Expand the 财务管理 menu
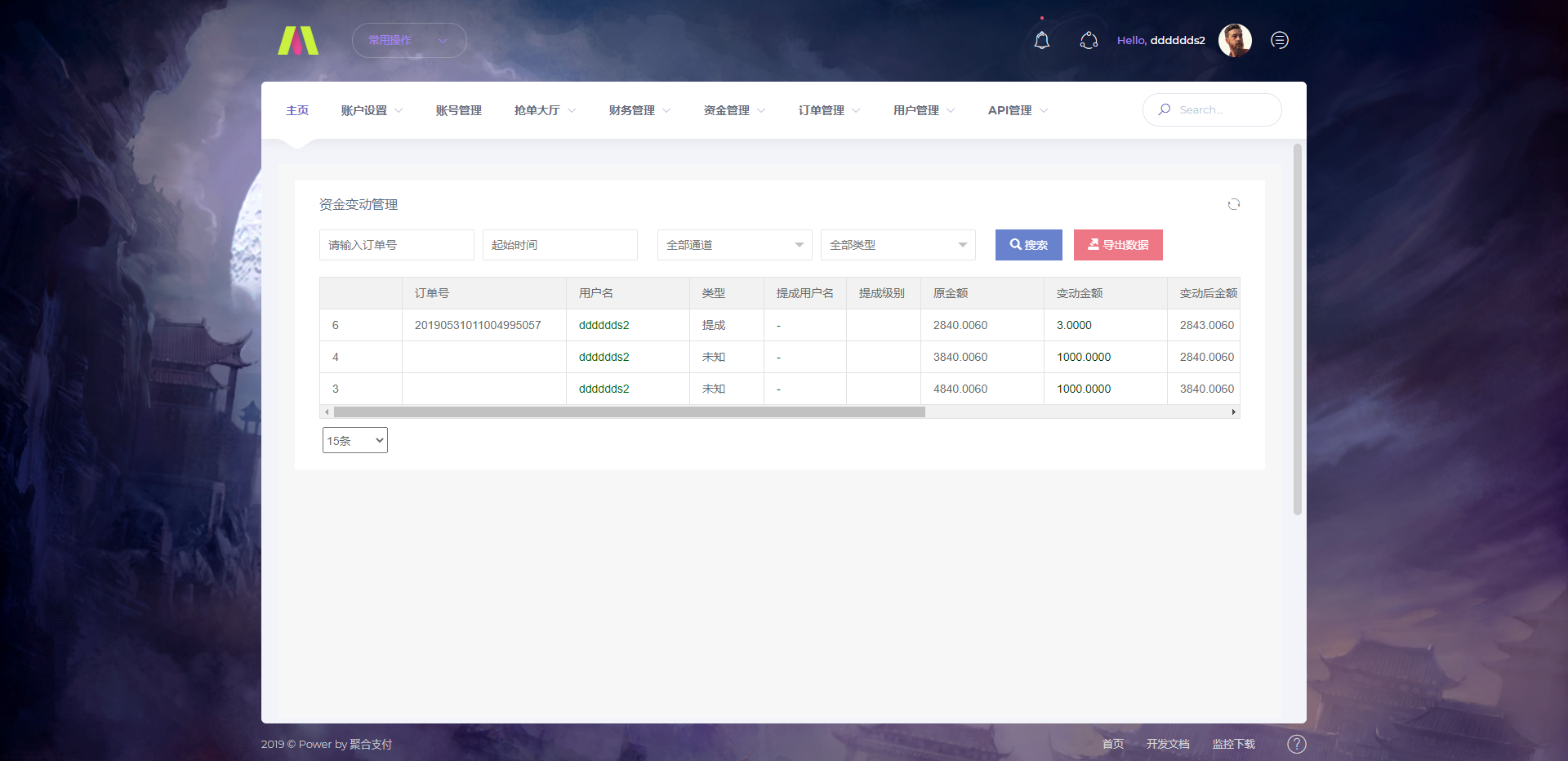 [x=639, y=110]
